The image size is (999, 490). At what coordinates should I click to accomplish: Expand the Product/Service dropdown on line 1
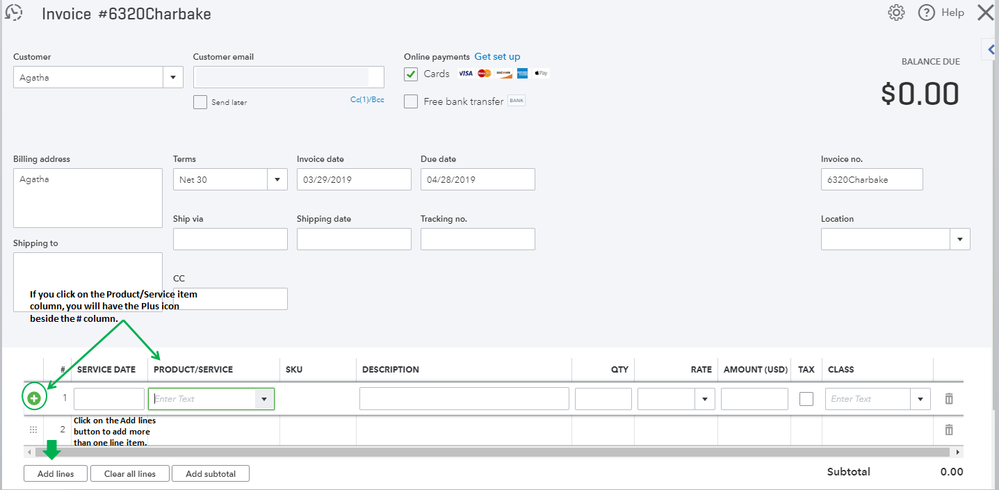click(x=264, y=399)
